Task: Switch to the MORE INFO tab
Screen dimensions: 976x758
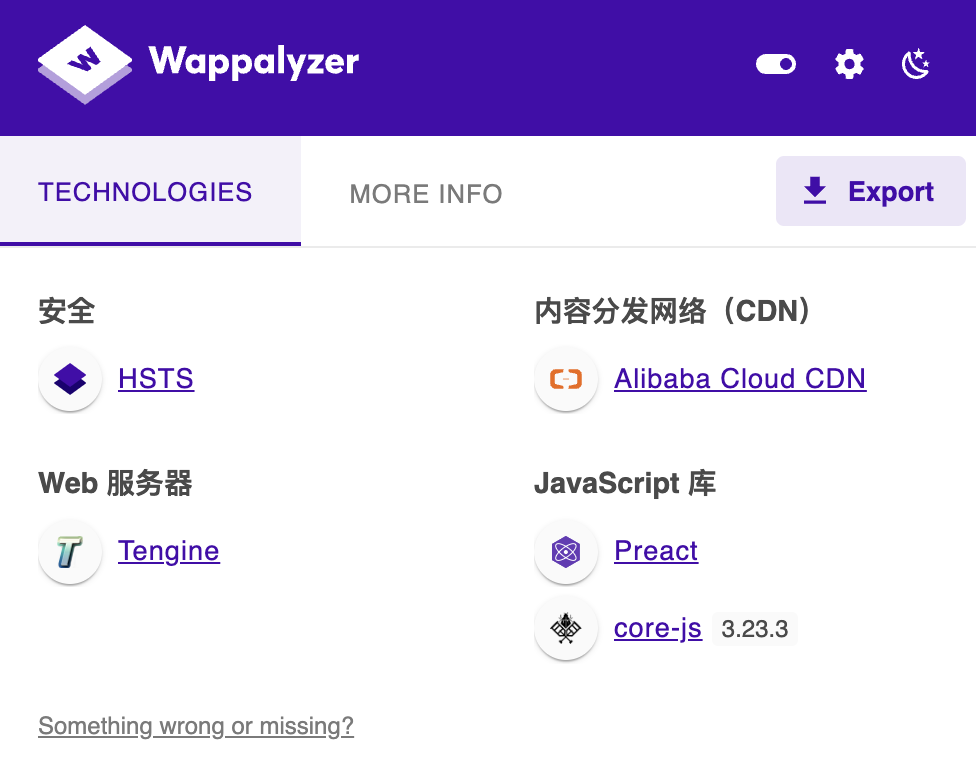Action: pos(426,194)
